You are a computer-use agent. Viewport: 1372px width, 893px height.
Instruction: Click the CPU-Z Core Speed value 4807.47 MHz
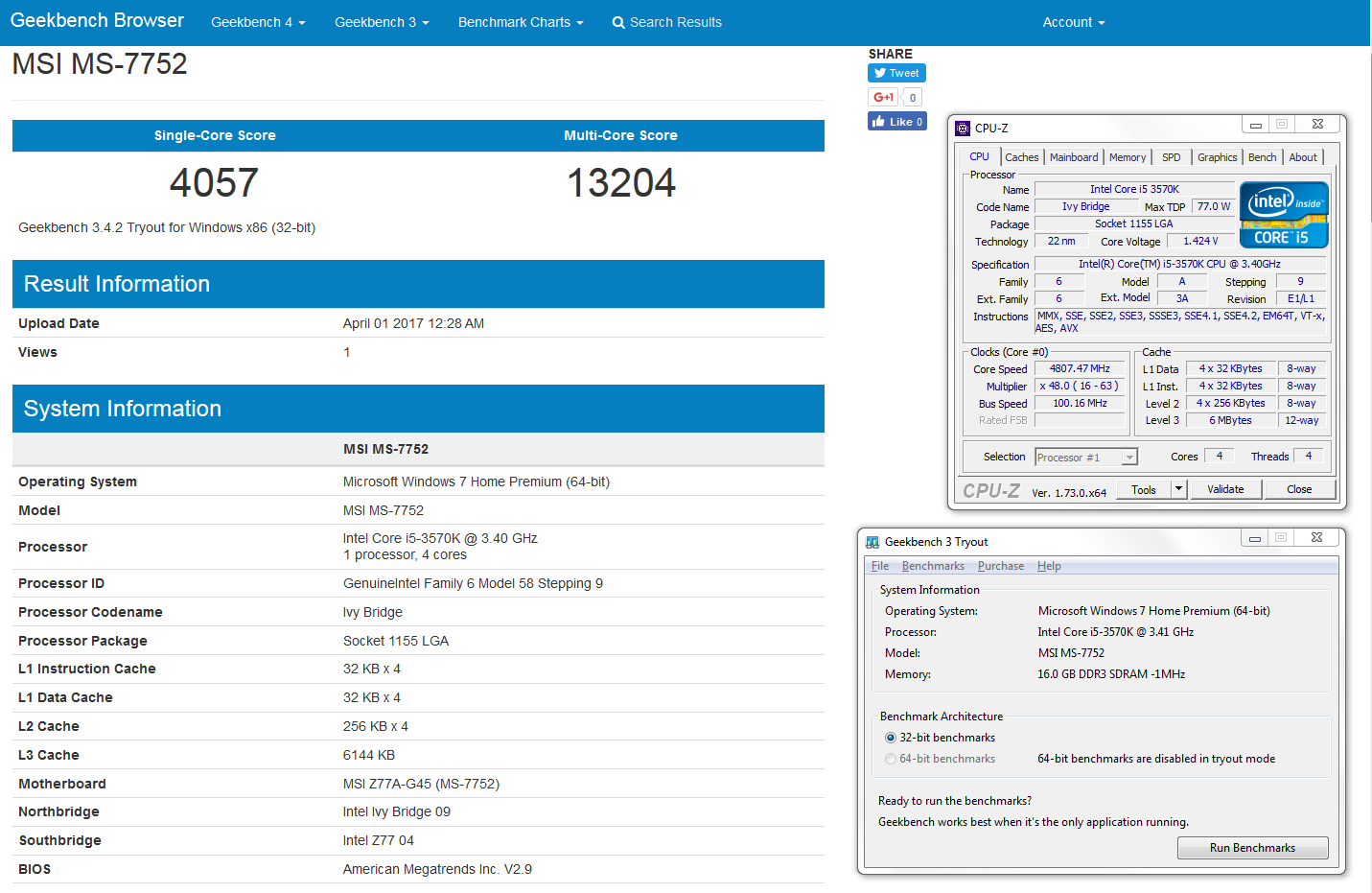(x=1080, y=368)
